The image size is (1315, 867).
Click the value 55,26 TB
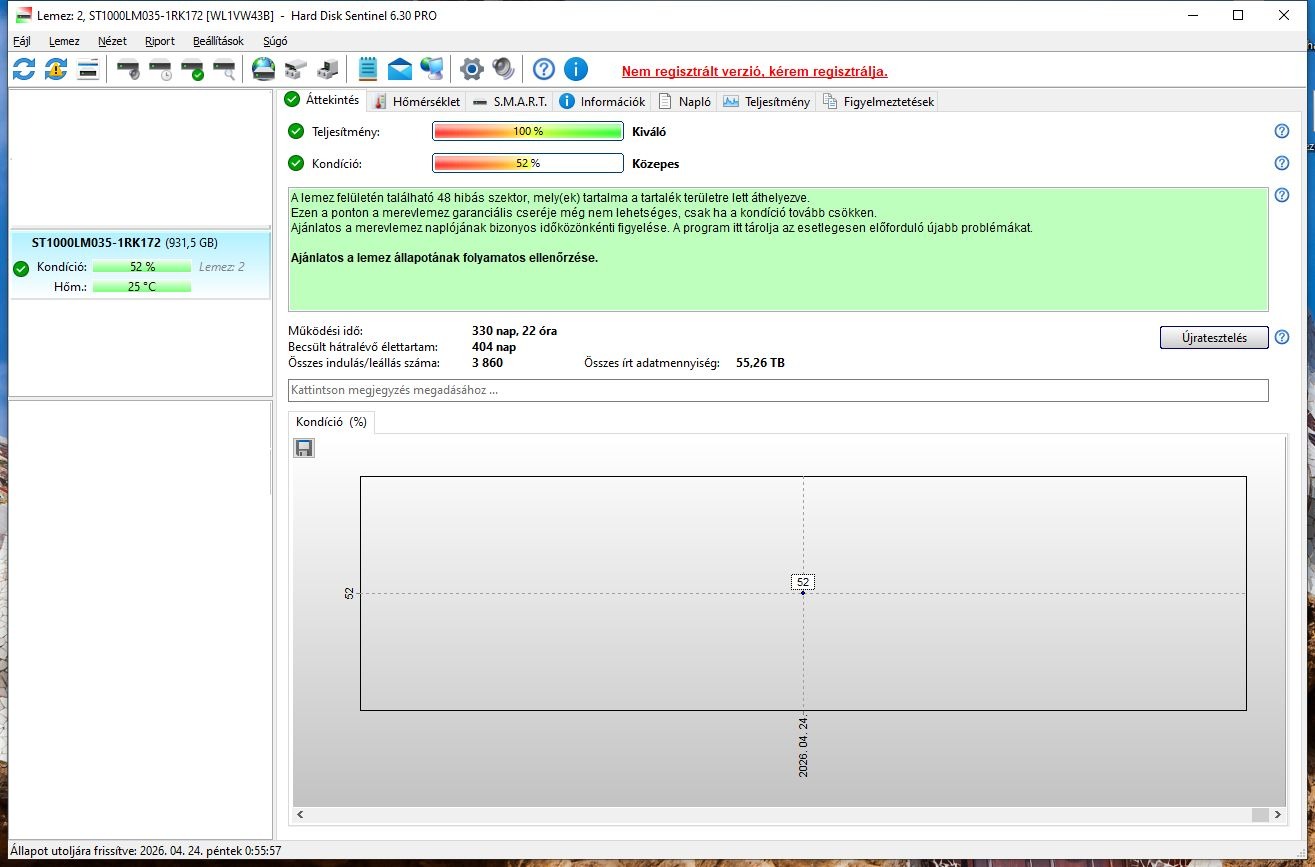coord(760,363)
